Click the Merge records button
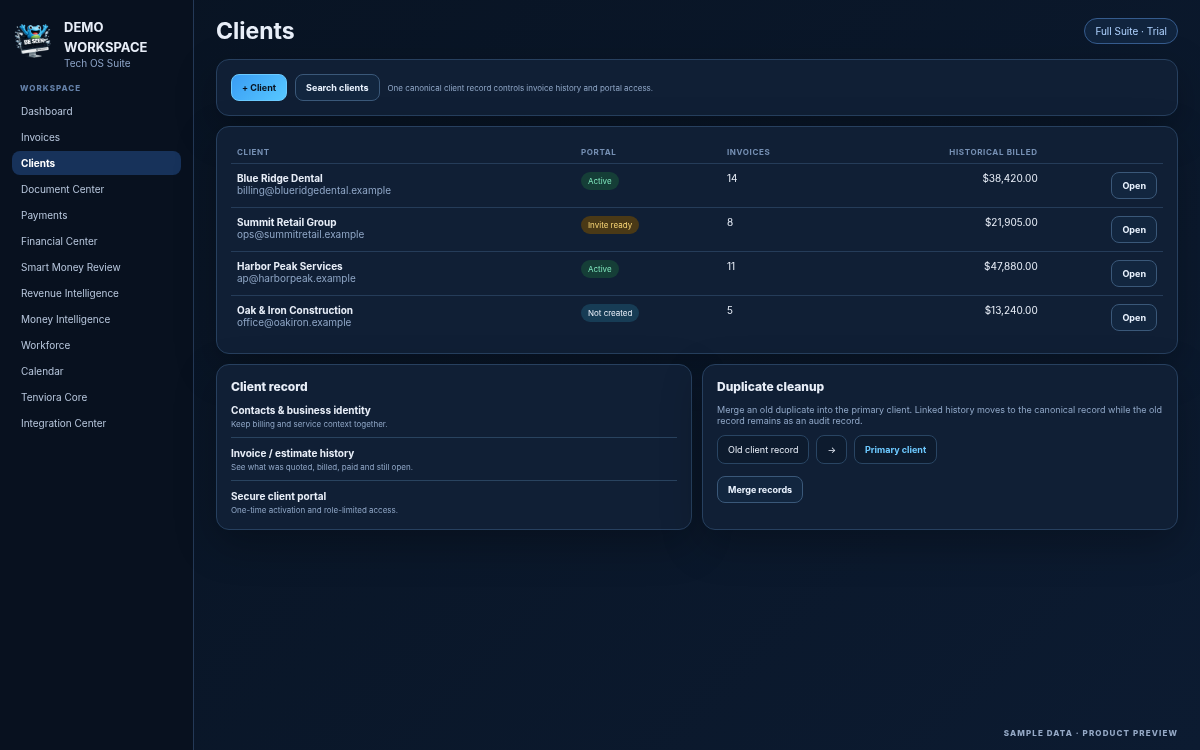Screen dimensions: 1200x750 click(x=760, y=490)
